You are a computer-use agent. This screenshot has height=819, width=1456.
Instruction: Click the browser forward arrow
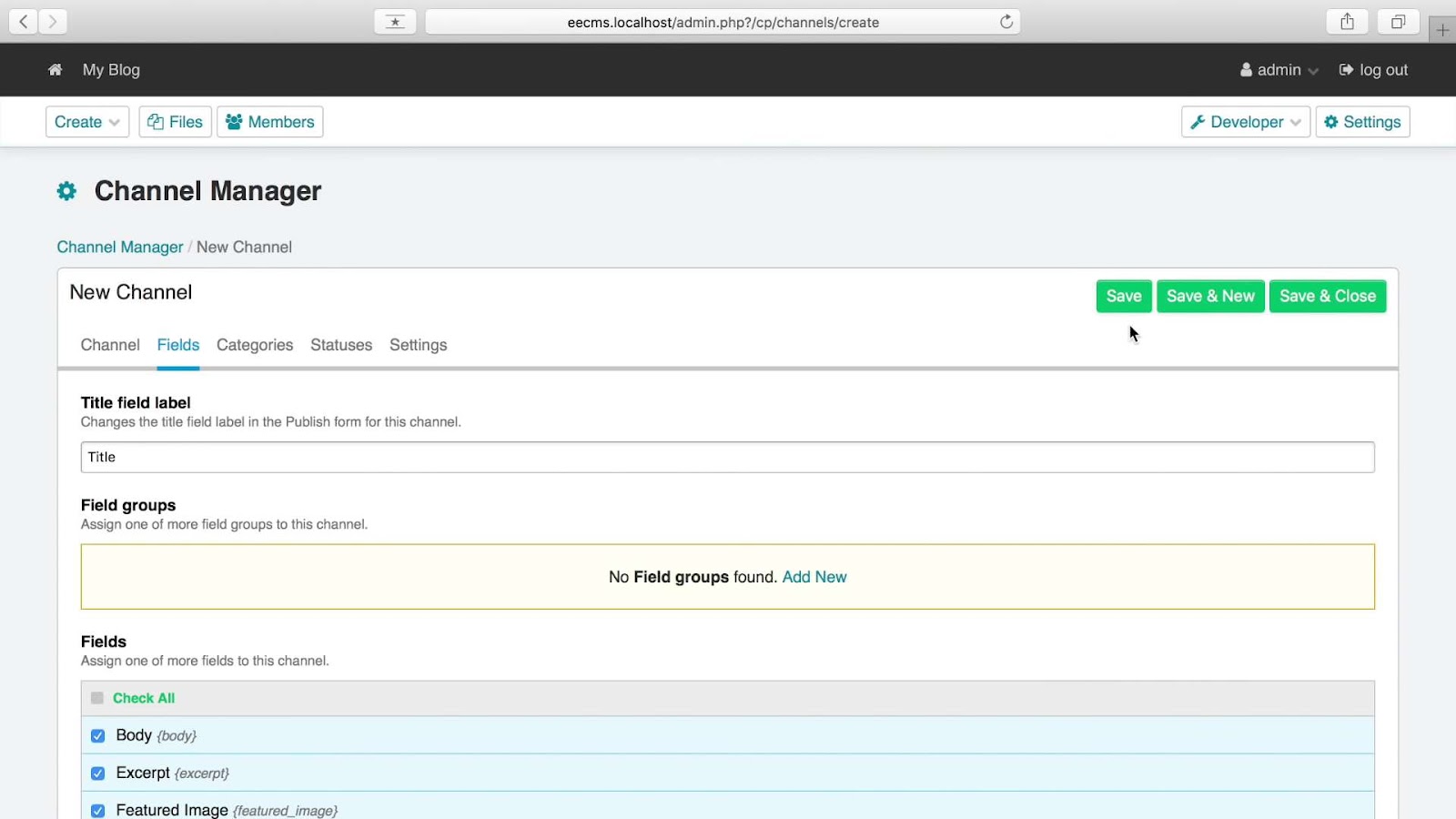click(x=53, y=21)
